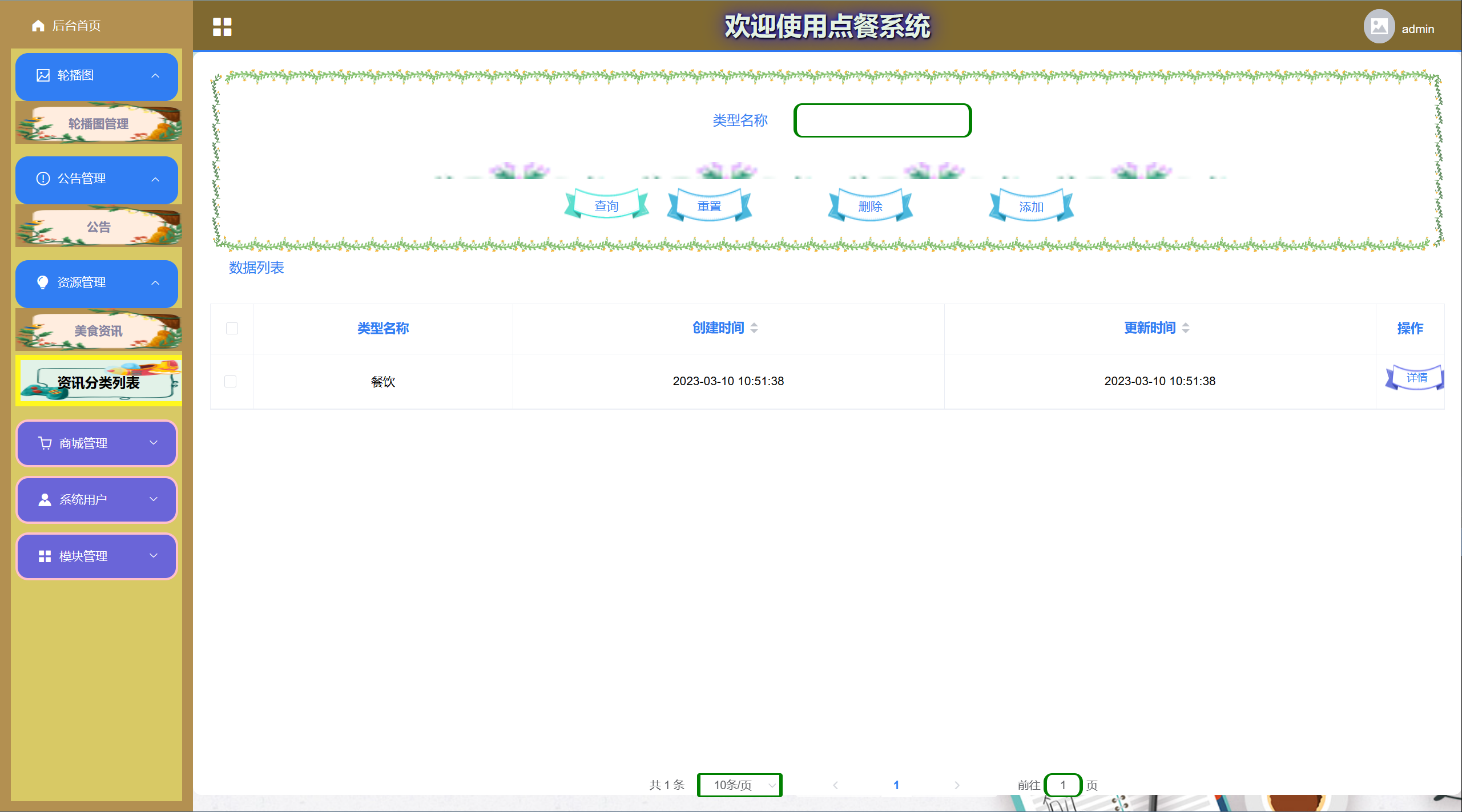Toggle the select-all checkbox in table header

click(x=232, y=328)
